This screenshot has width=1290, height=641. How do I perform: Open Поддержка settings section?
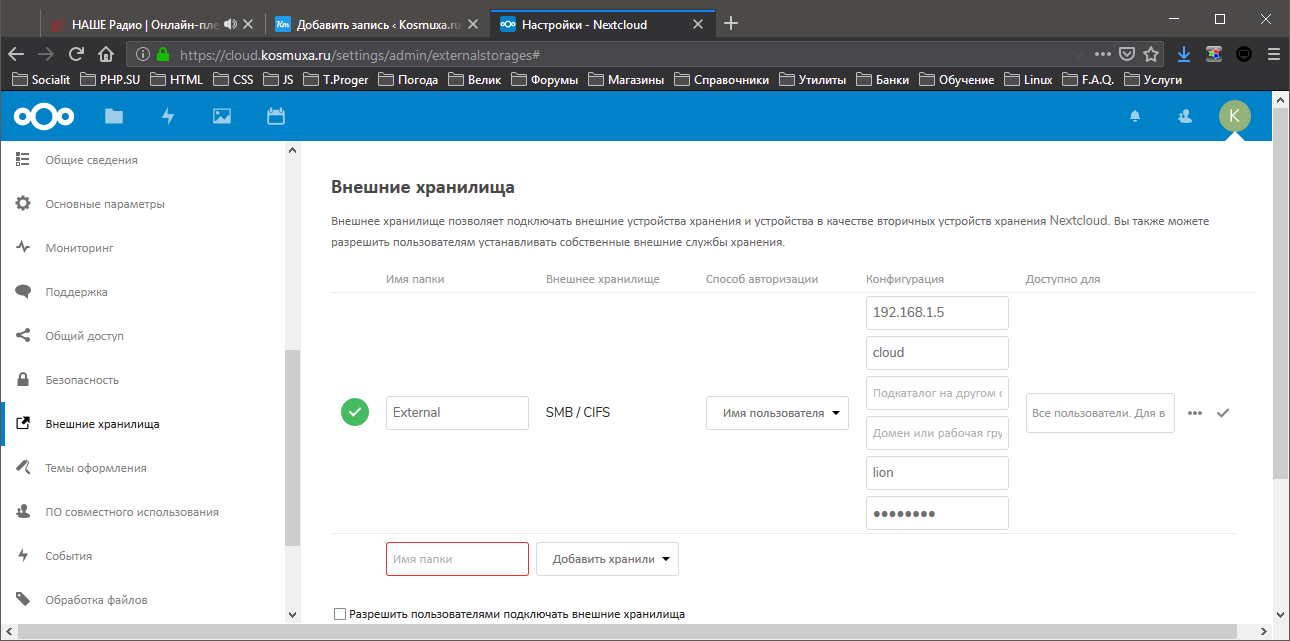(x=76, y=292)
